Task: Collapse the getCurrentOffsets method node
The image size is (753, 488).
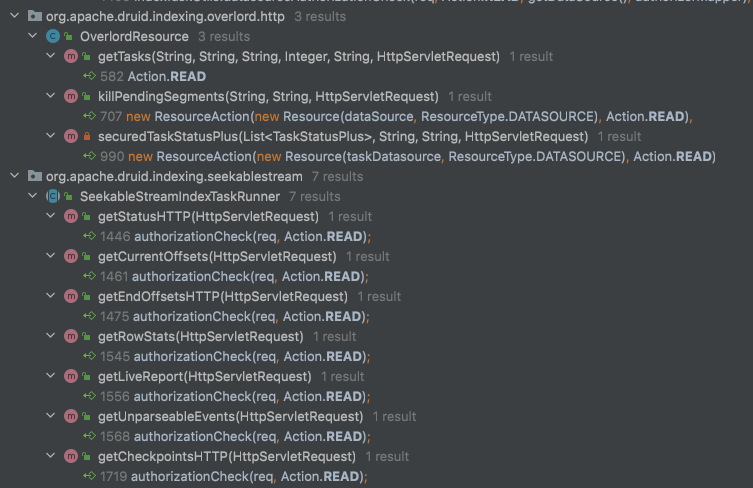Action: tap(50, 256)
